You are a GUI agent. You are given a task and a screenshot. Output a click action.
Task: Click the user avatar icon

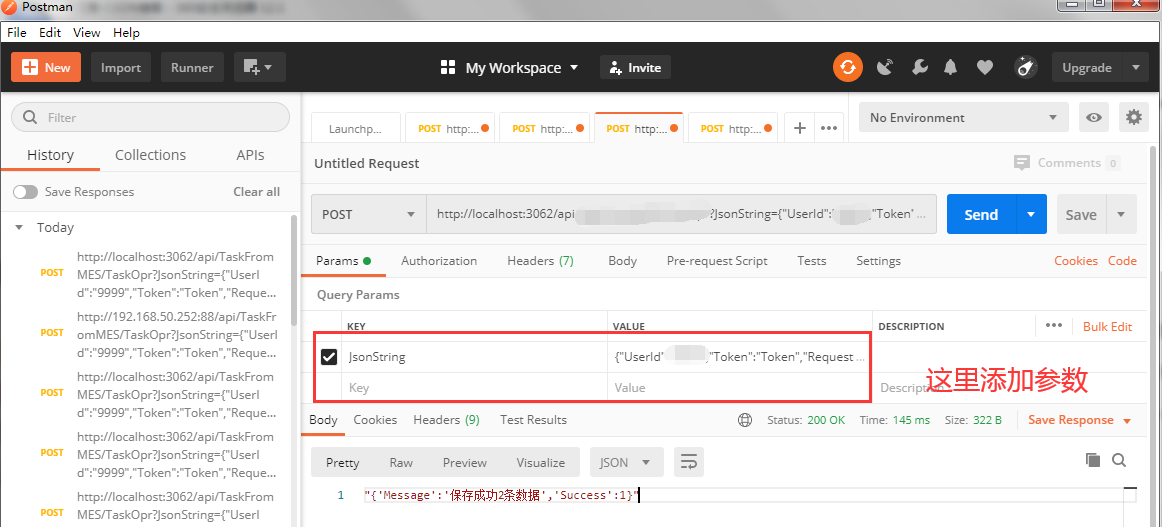click(x=1026, y=67)
